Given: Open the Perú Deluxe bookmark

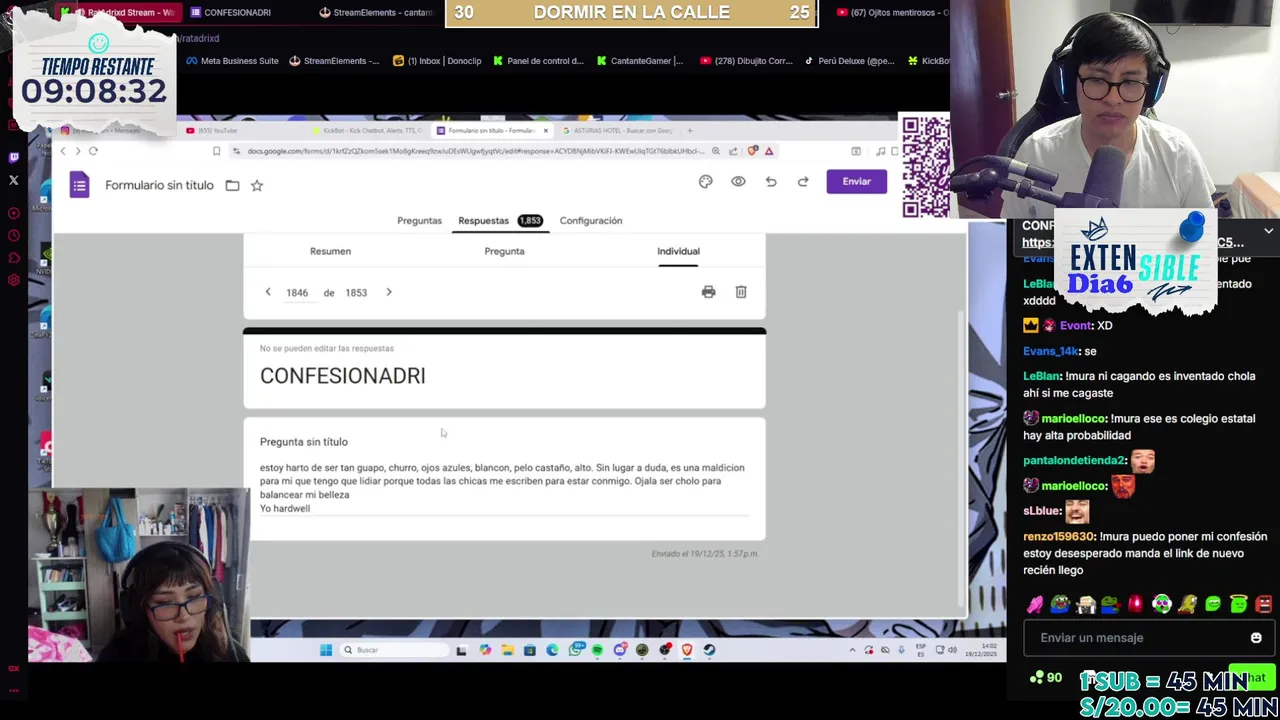Looking at the screenshot, I should pyautogui.click(x=849, y=61).
